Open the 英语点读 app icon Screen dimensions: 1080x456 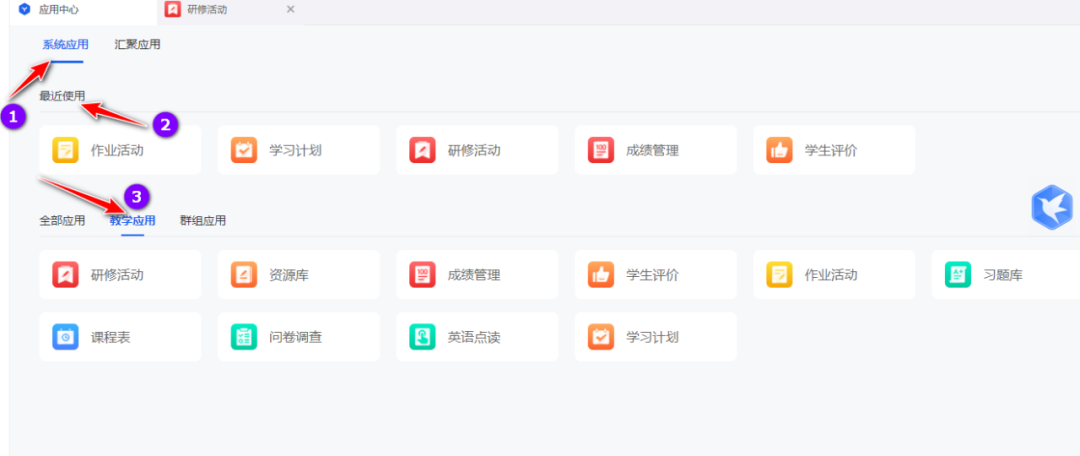coord(422,337)
